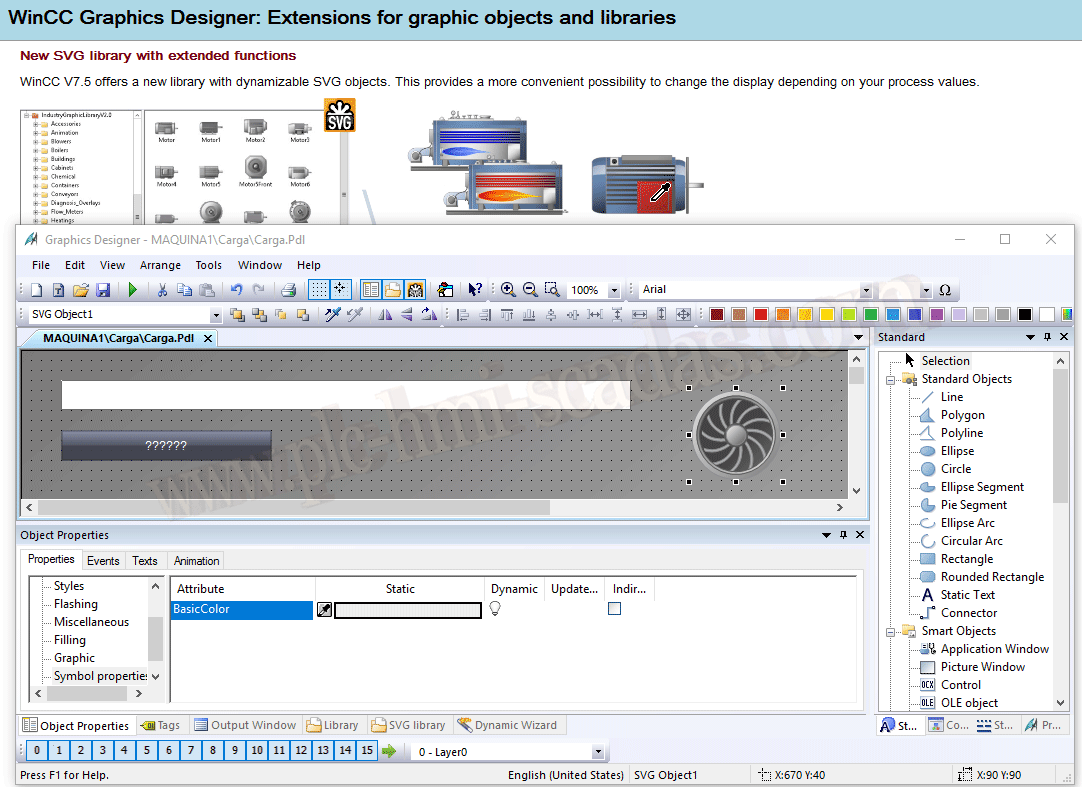Click the color picker icon beside BasicColor
Viewport: 1082px width, 787px height.
click(324, 610)
